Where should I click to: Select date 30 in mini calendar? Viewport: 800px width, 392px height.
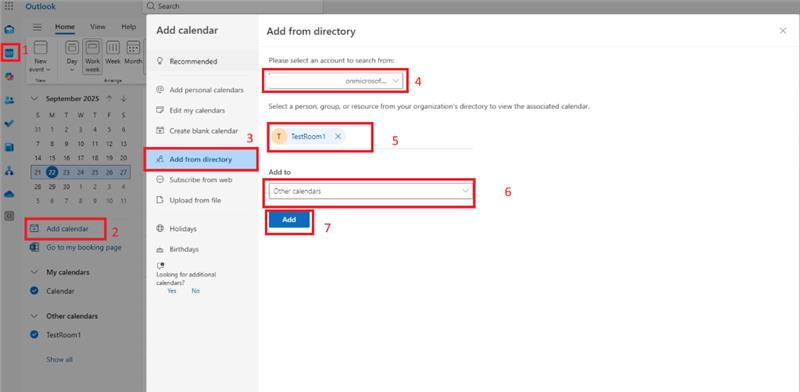pyautogui.click(x=66, y=187)
